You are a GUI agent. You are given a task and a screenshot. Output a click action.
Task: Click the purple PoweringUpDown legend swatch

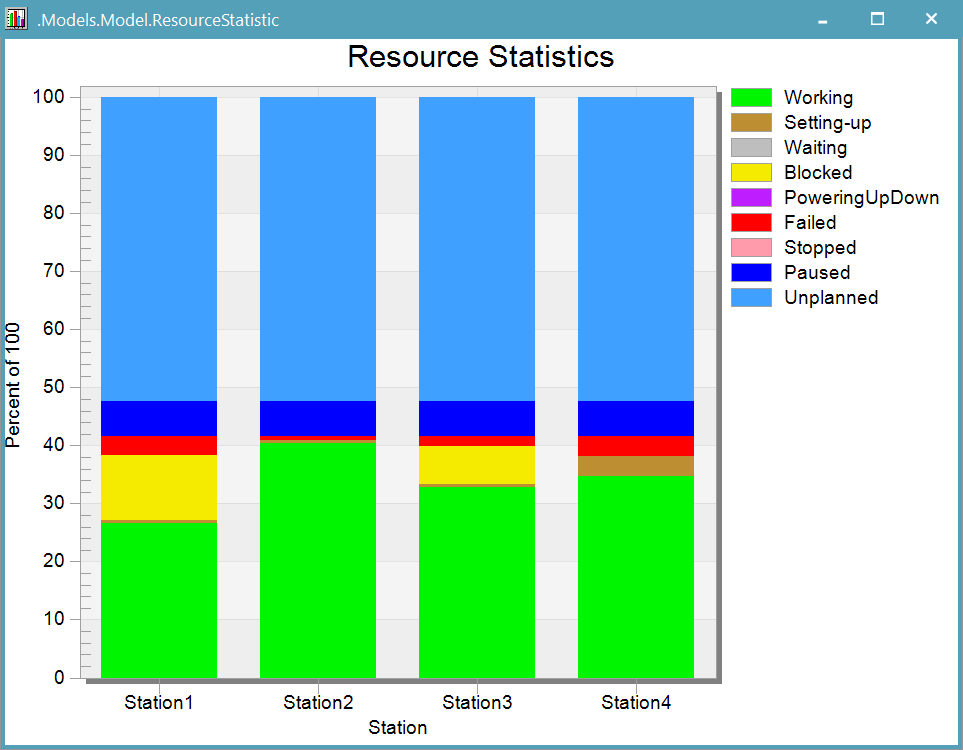click(751, 198)
